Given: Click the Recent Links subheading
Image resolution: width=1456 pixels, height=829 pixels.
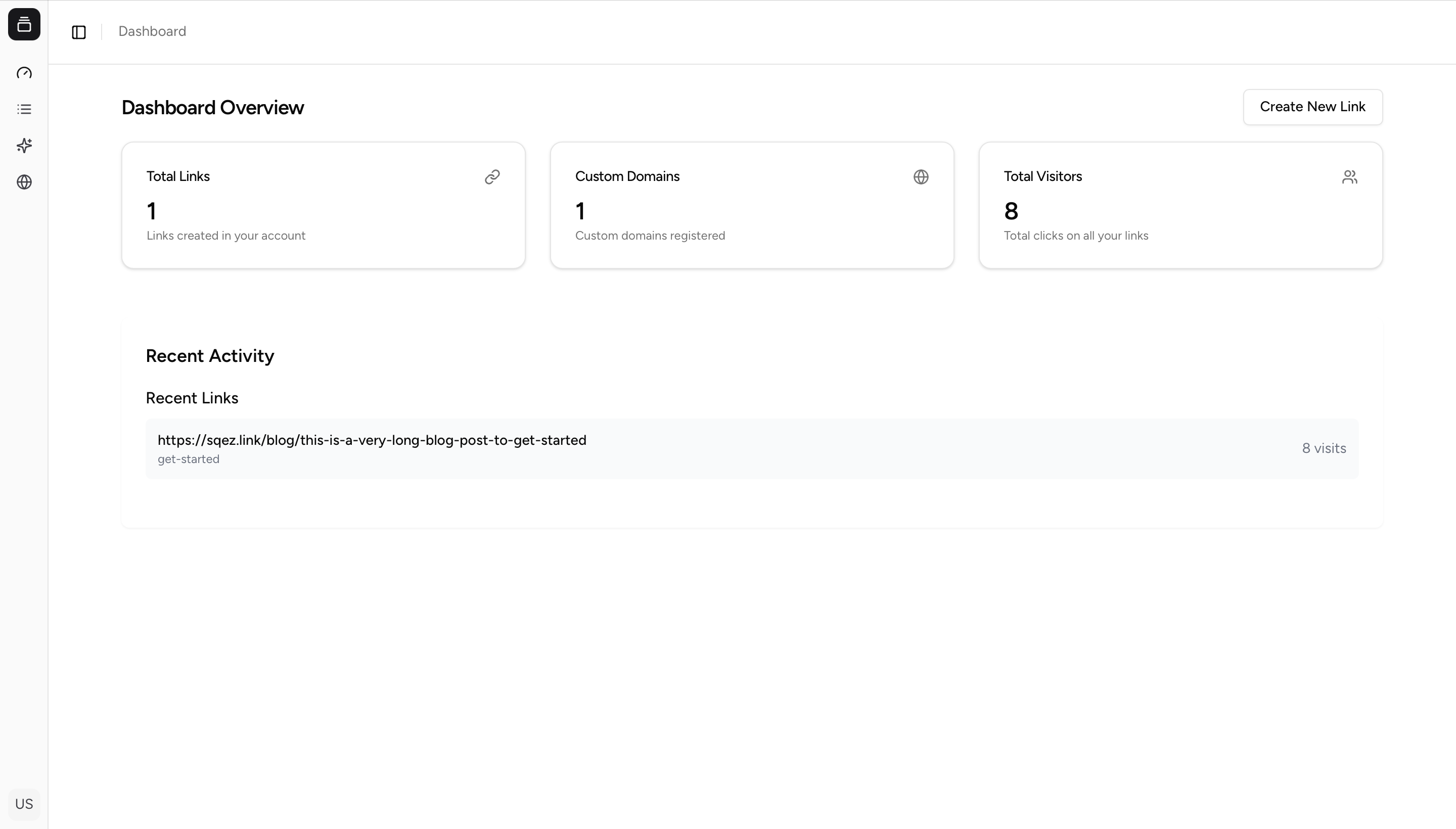Looking at the screenshot, I should [x=192, y=398].
